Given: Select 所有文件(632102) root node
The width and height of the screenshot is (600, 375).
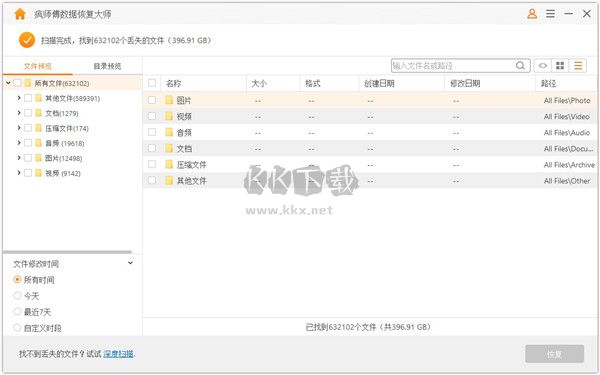Looking at the screenshot, I should click(x=62, y=83).
